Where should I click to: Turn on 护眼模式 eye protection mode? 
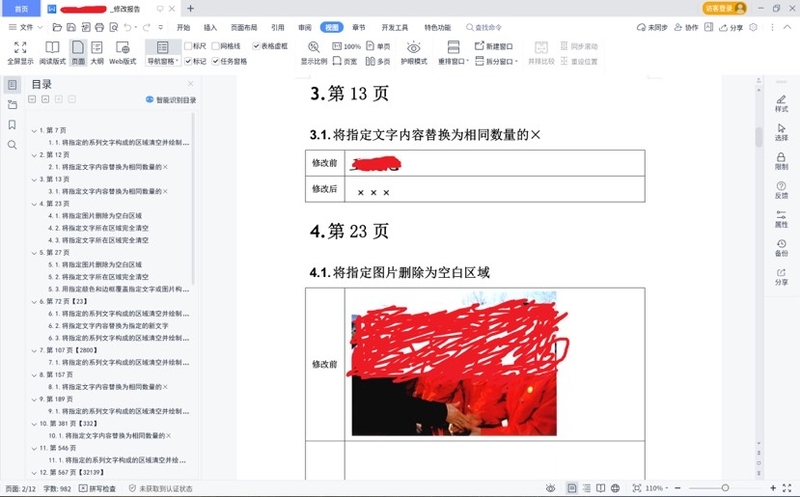click(x=414, y=53)
